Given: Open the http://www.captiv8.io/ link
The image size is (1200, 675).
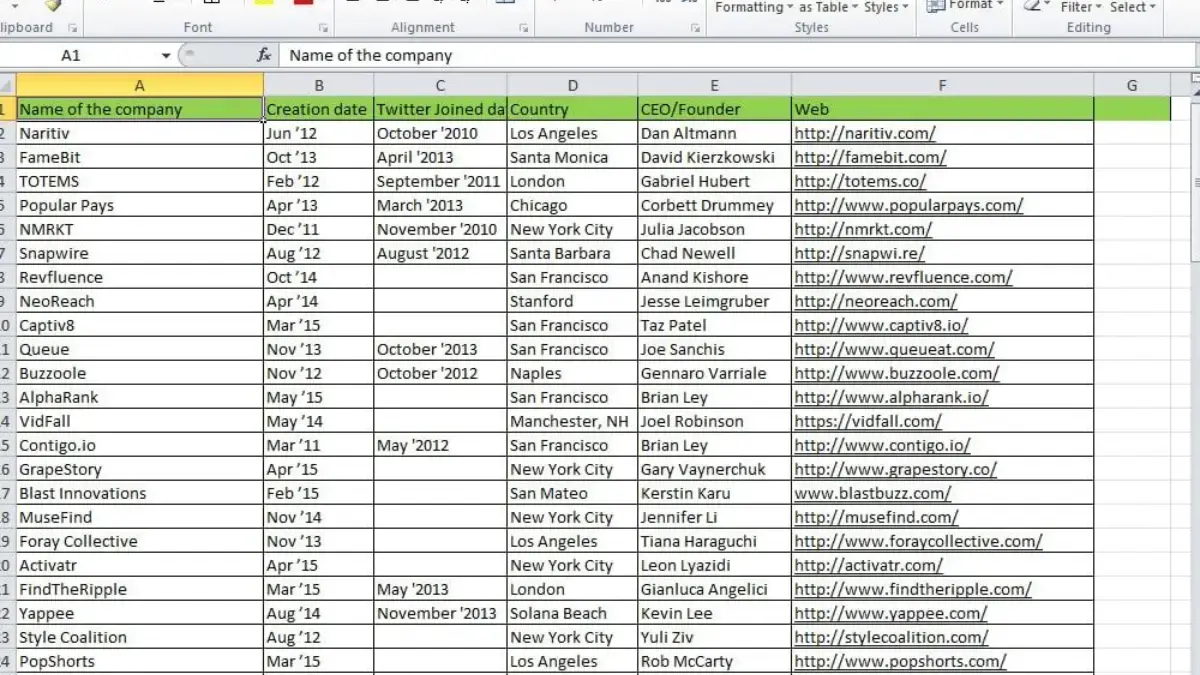Looking at the screenshot, I should pyautogui.click(x=881, y=325).
